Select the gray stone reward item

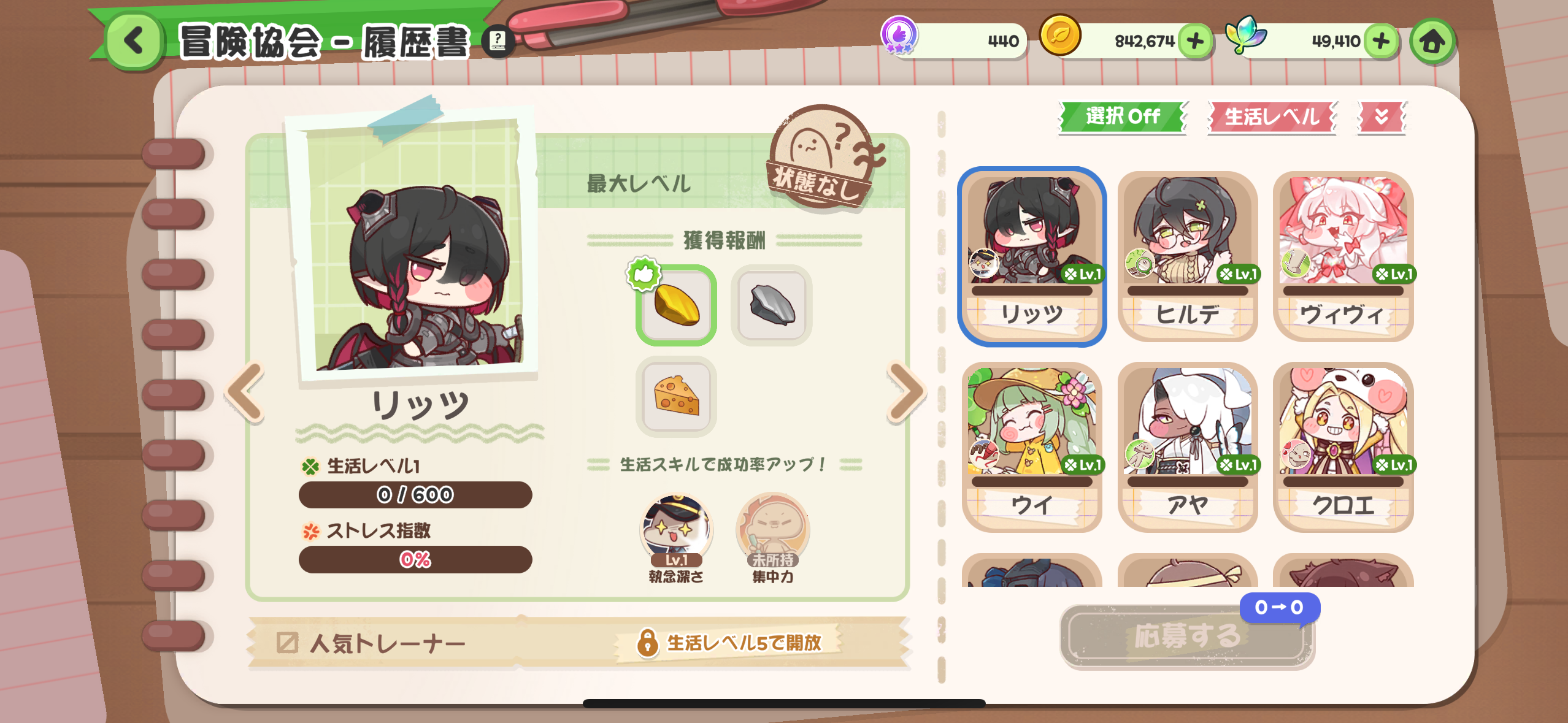tap(772, 305)
